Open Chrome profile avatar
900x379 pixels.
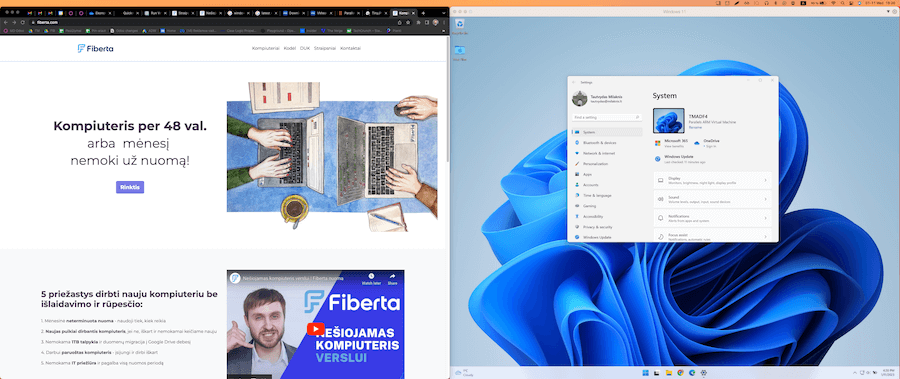pos(436,22)
